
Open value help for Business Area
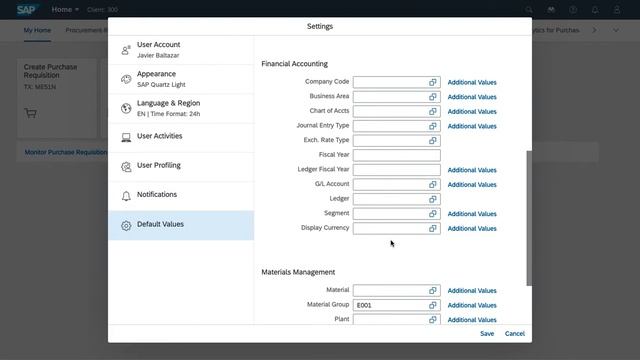[x=433, y=97]
